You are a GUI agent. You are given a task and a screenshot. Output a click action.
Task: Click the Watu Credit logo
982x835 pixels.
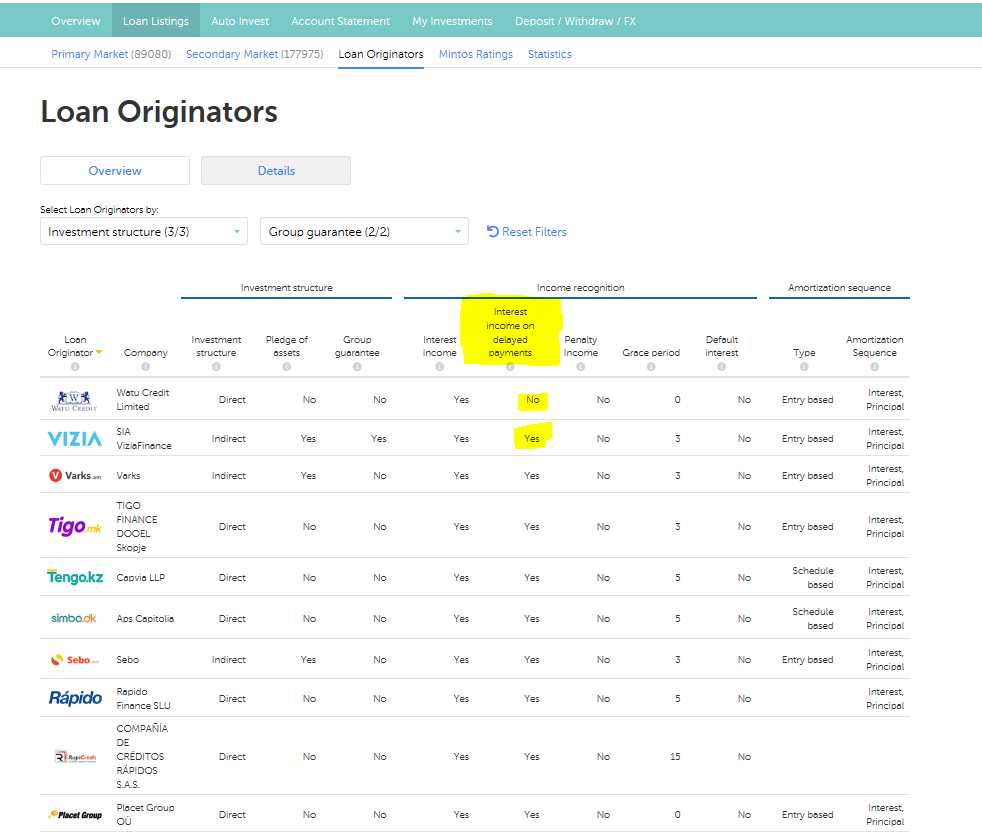(75, 400)
